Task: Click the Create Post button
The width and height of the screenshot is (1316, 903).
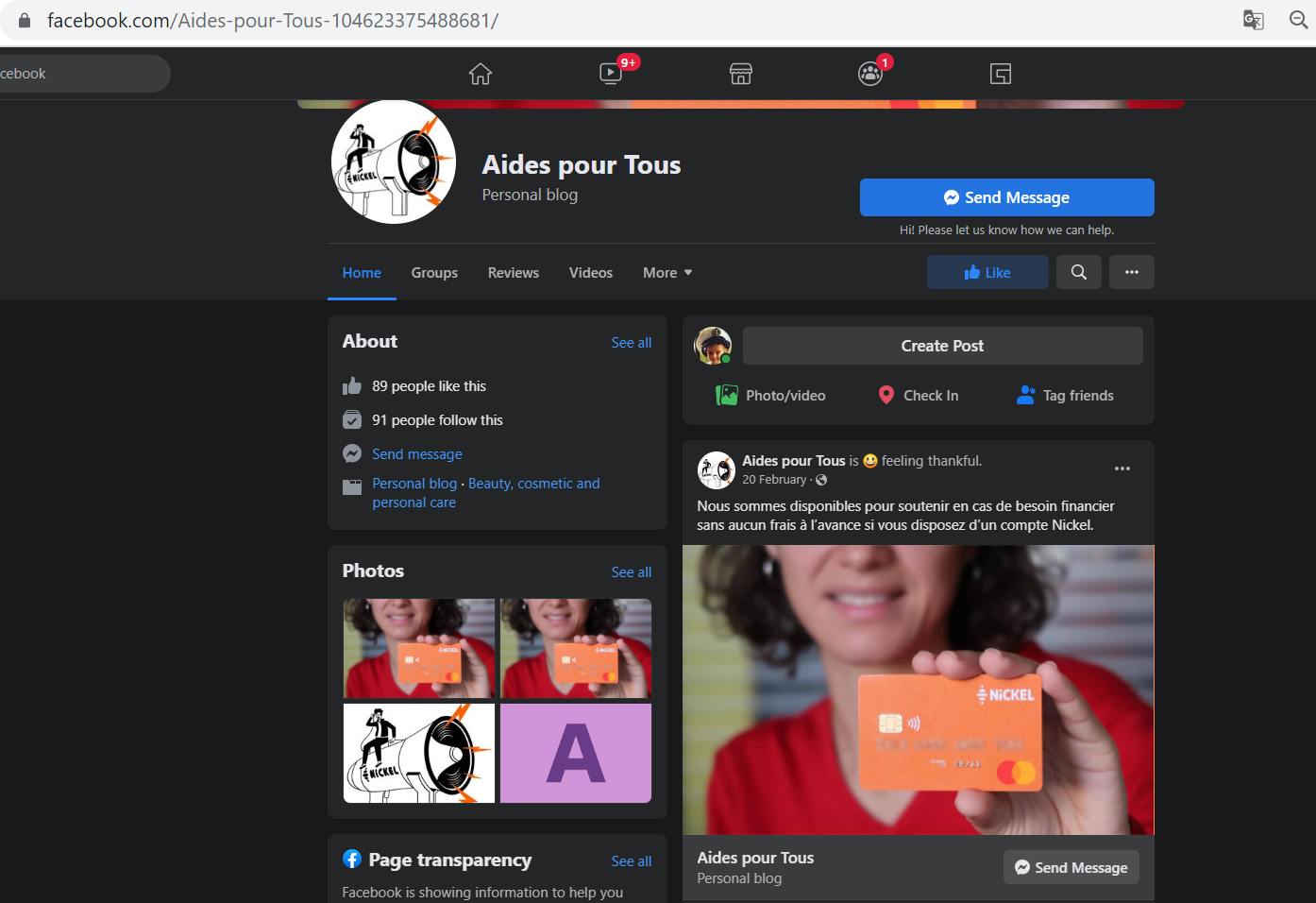Action: click(942, 346)
